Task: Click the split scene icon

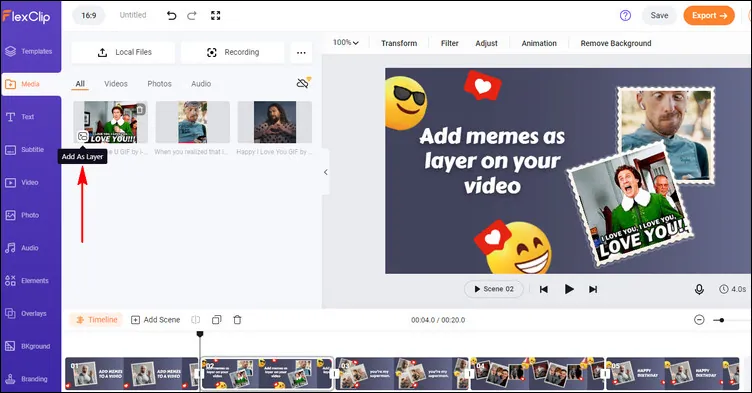Action: pyautogui.click(x=196, y=320)
